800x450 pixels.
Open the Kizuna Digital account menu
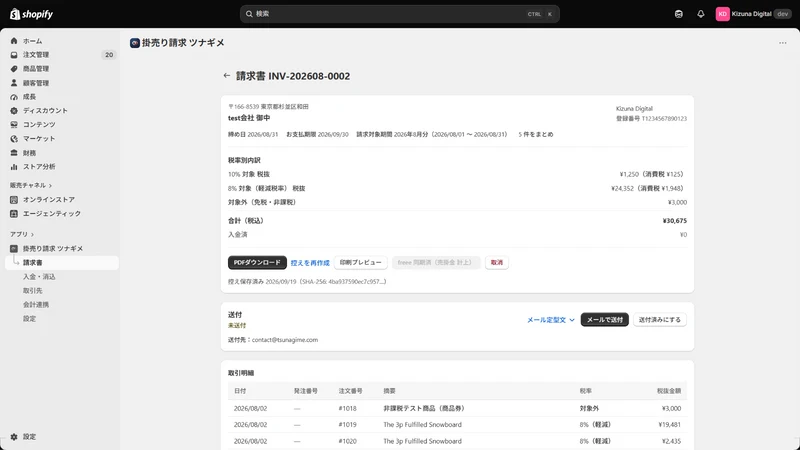pyautogui.click(x=753, y=14)
